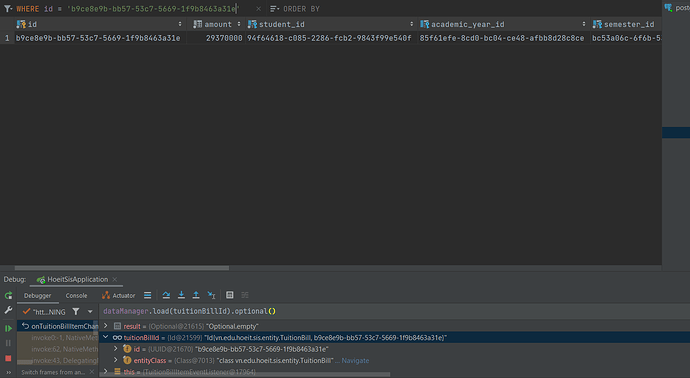This screenshot has height=378, width=690.
Task: Open sort arrows on amount column
Action: [x=239, y=24]
